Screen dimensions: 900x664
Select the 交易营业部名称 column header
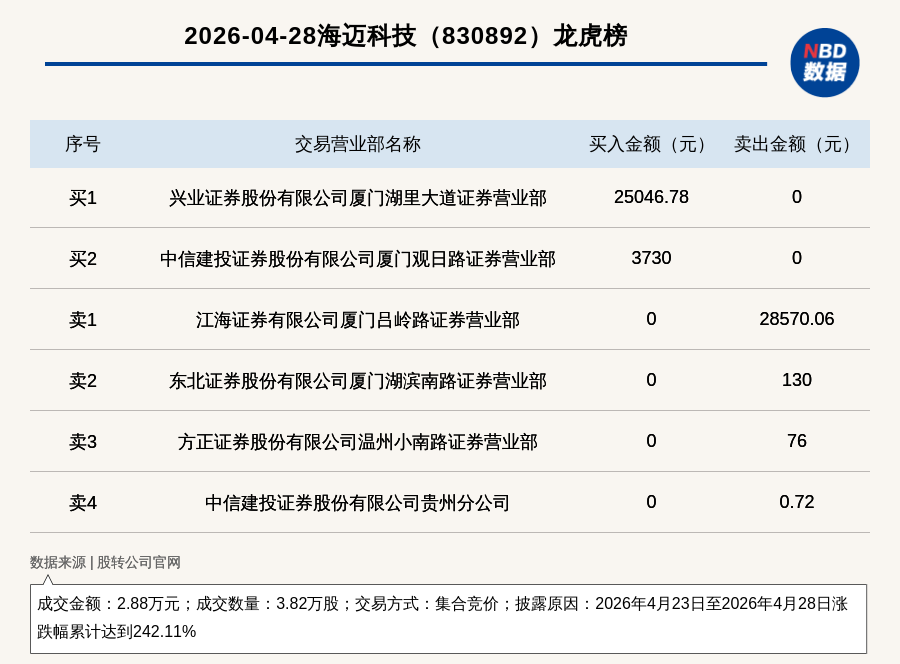click(x=358, y=144)
